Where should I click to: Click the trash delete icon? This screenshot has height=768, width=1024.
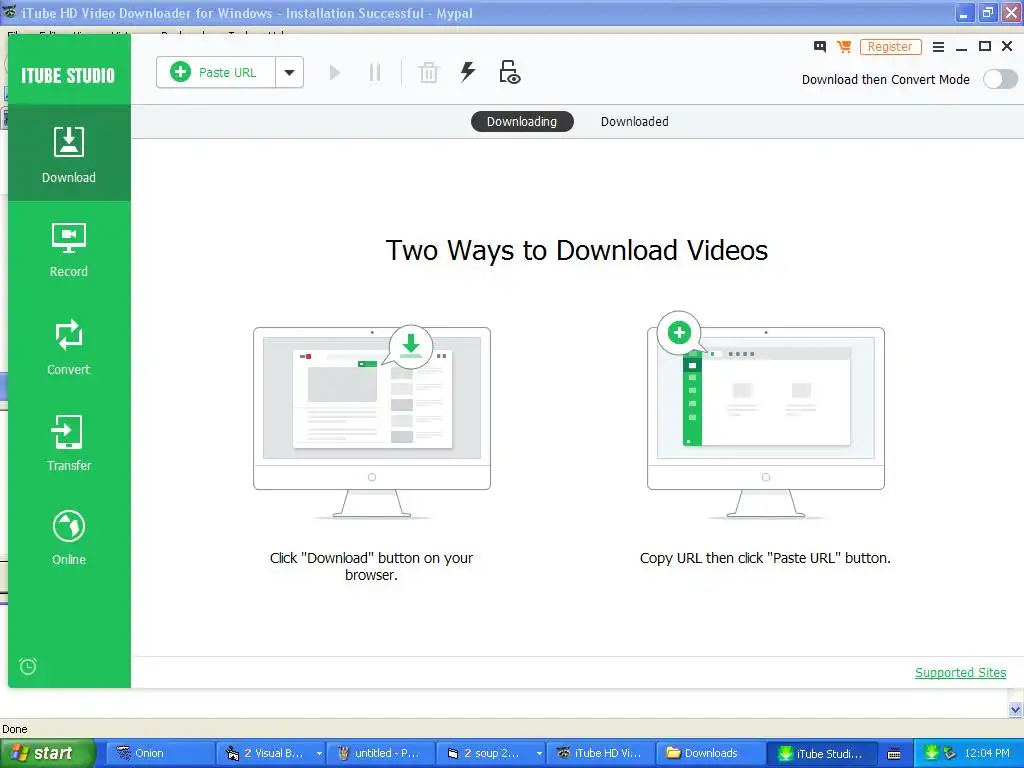point(428,72)
